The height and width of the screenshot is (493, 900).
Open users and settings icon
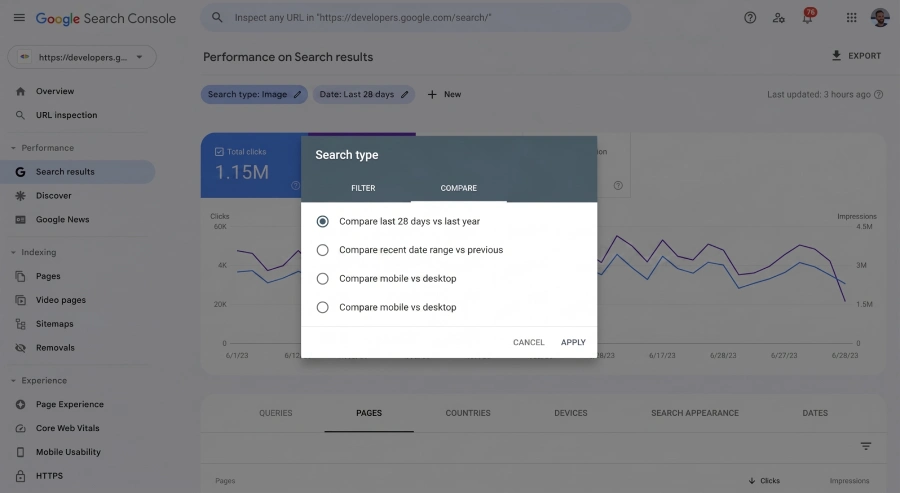point(778,18)
